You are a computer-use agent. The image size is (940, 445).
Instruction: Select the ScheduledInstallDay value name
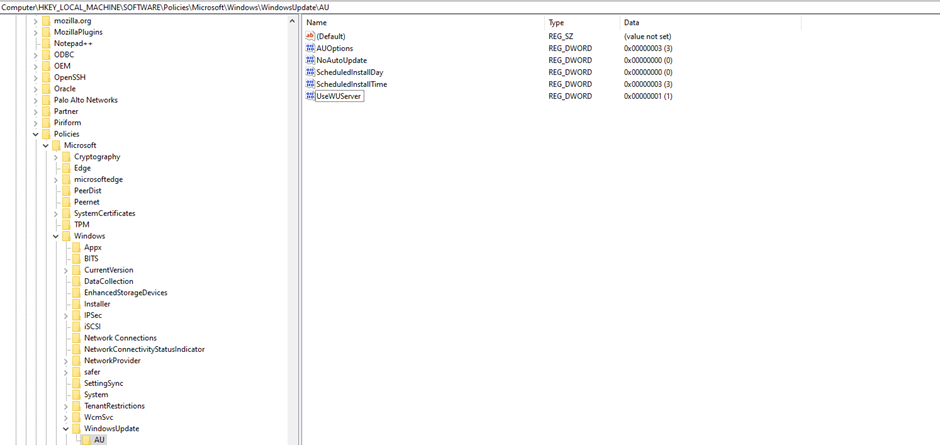(350, 72)
